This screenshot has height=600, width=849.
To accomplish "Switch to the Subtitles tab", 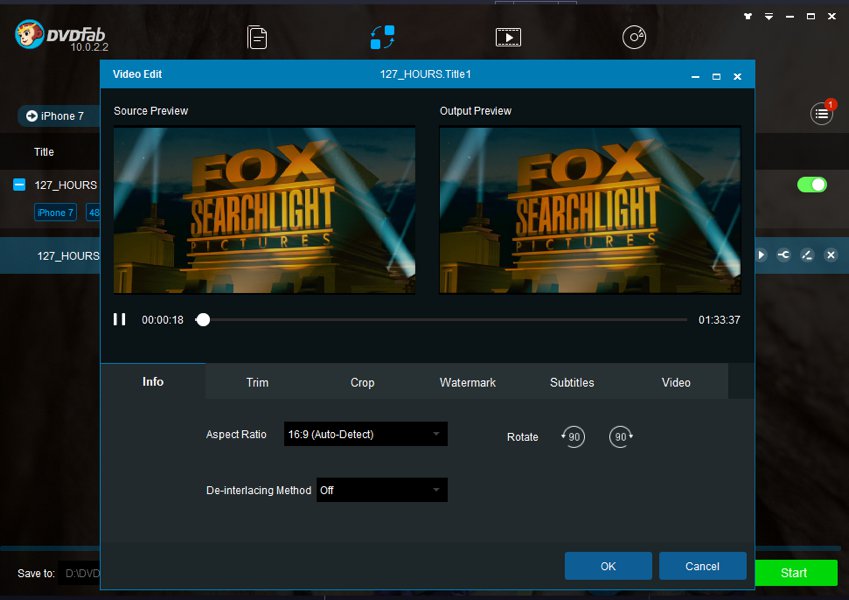I will (572, 382).
